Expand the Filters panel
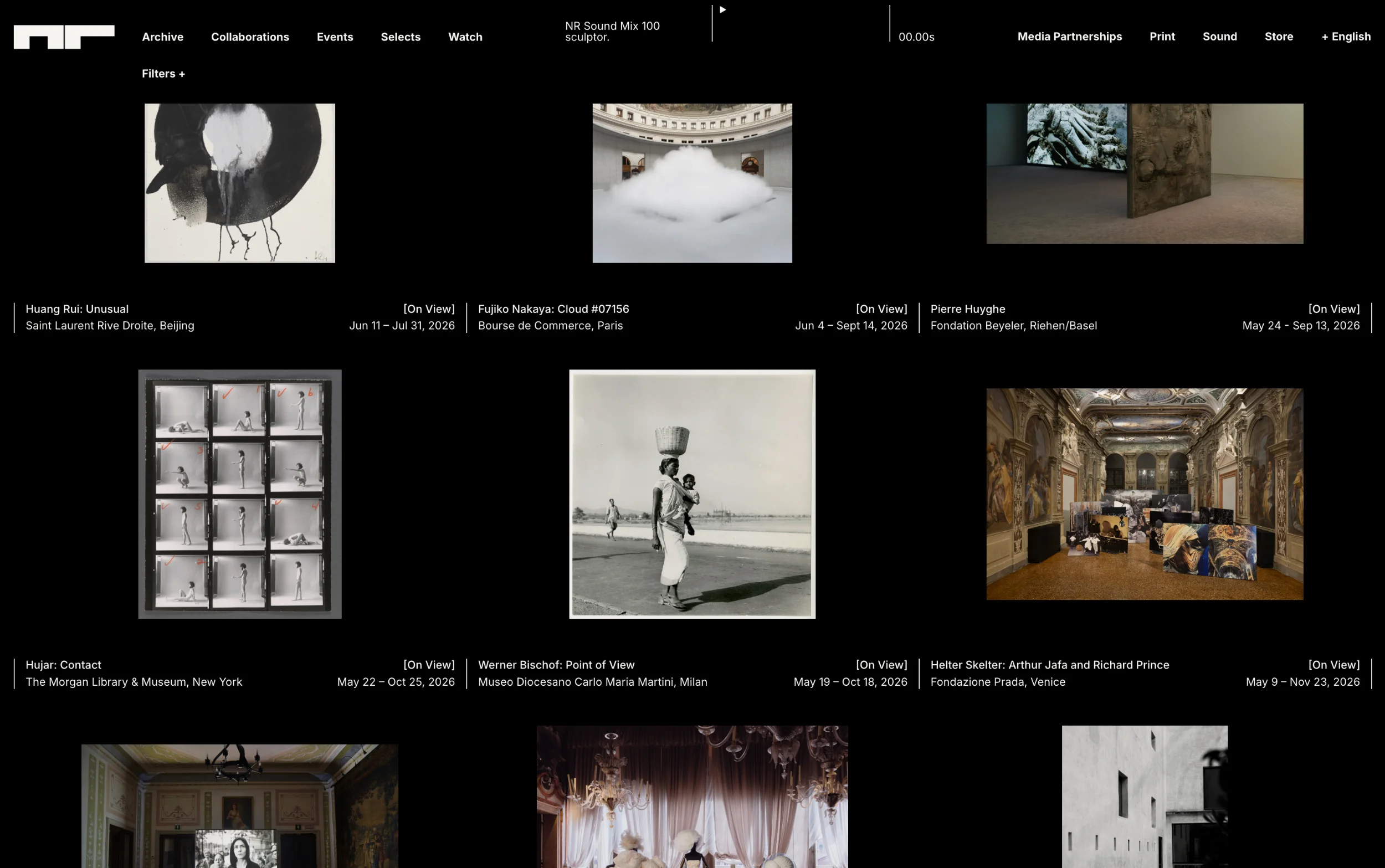This screenshot has width=1385, height=868. 163,74
